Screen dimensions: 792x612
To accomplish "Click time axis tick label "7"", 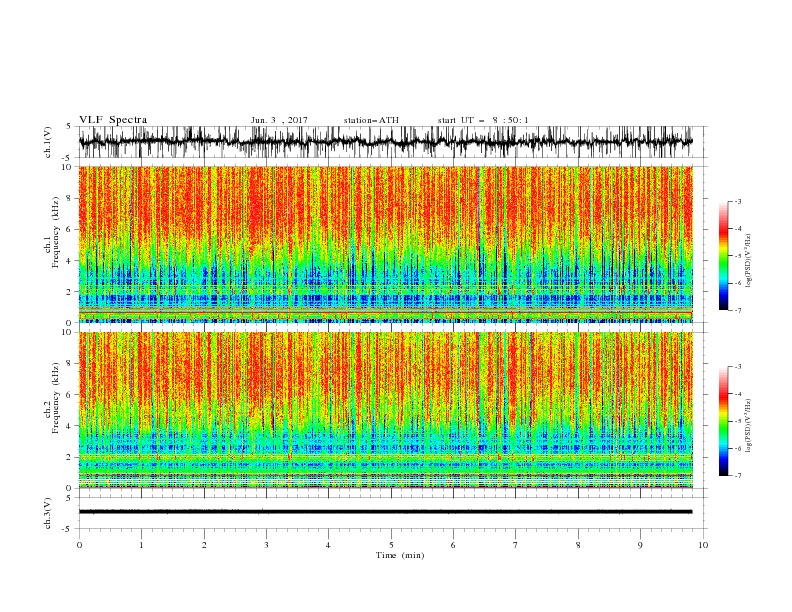I will point(515,545).
